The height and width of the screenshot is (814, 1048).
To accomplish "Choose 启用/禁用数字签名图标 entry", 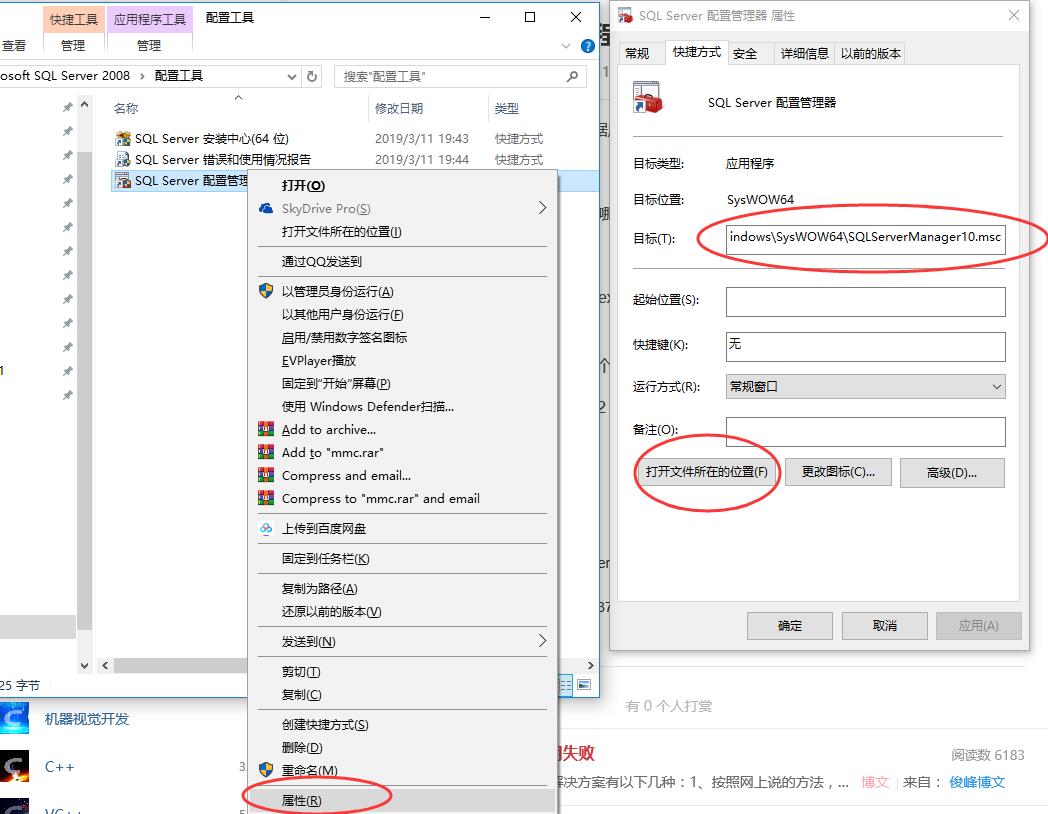I will pyautogui.click(x=344, y=337).
